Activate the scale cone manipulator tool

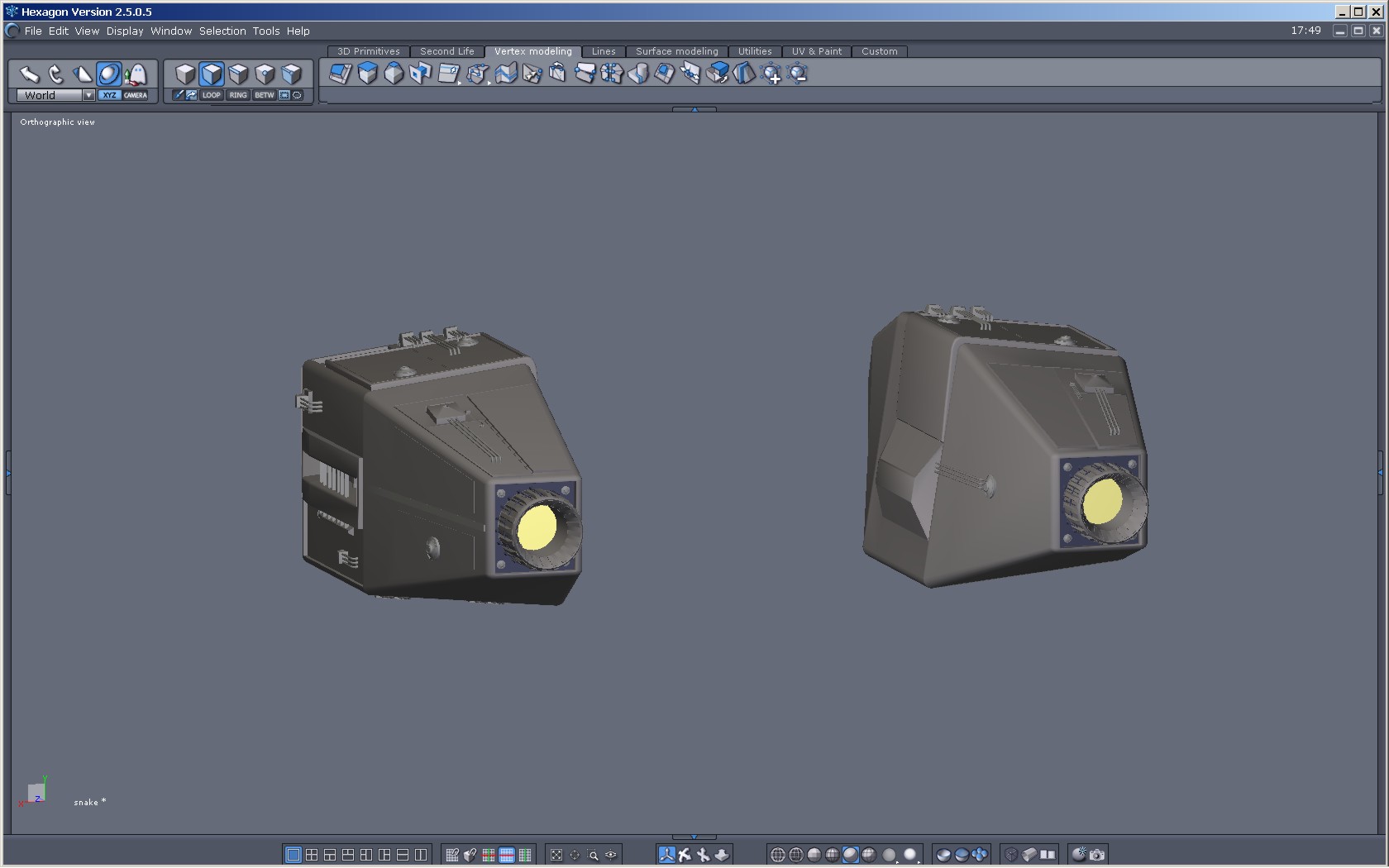click(83, 74)
